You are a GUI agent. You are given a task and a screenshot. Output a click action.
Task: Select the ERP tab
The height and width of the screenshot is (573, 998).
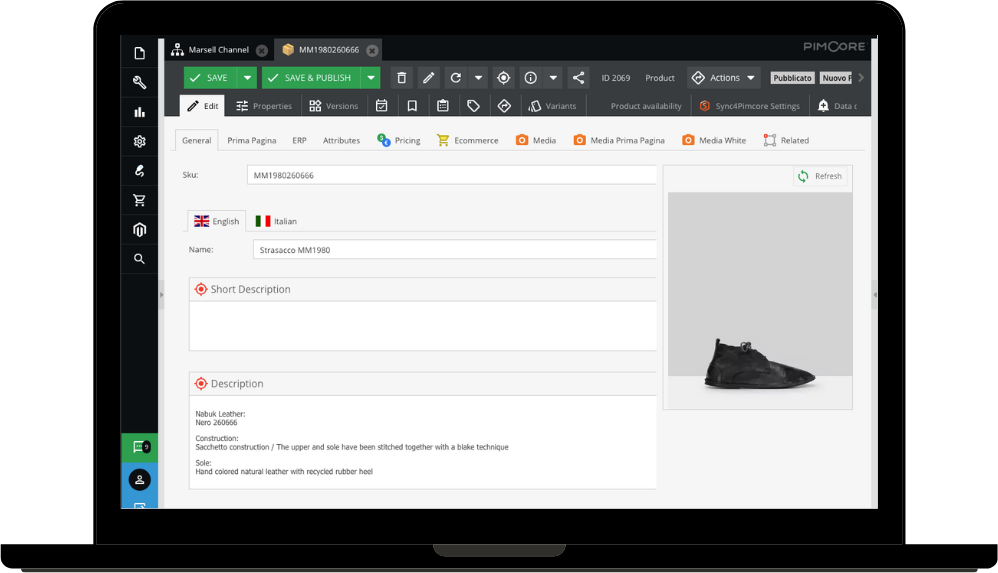point(299,140)
